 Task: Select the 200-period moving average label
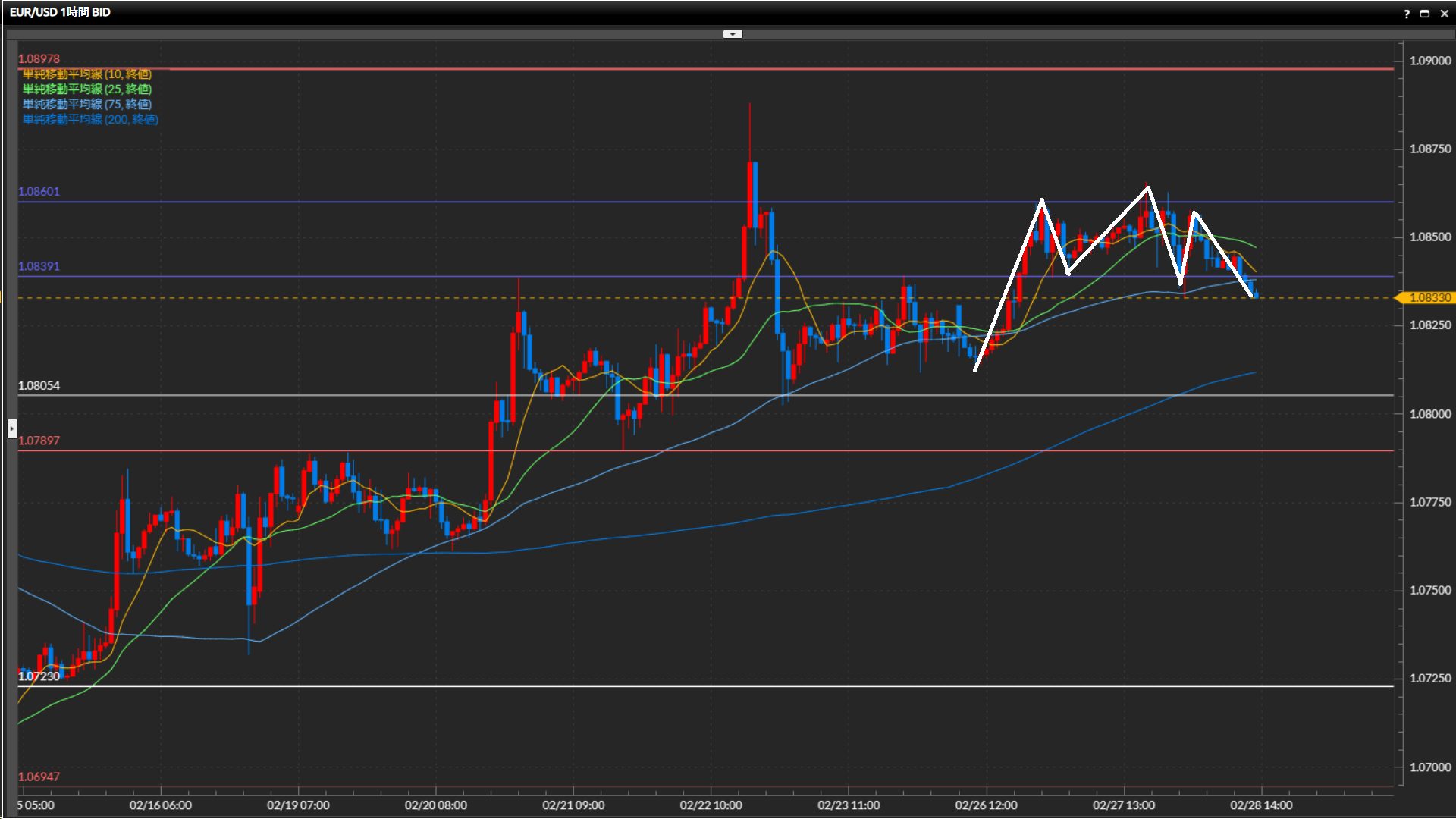coord(90,120)
